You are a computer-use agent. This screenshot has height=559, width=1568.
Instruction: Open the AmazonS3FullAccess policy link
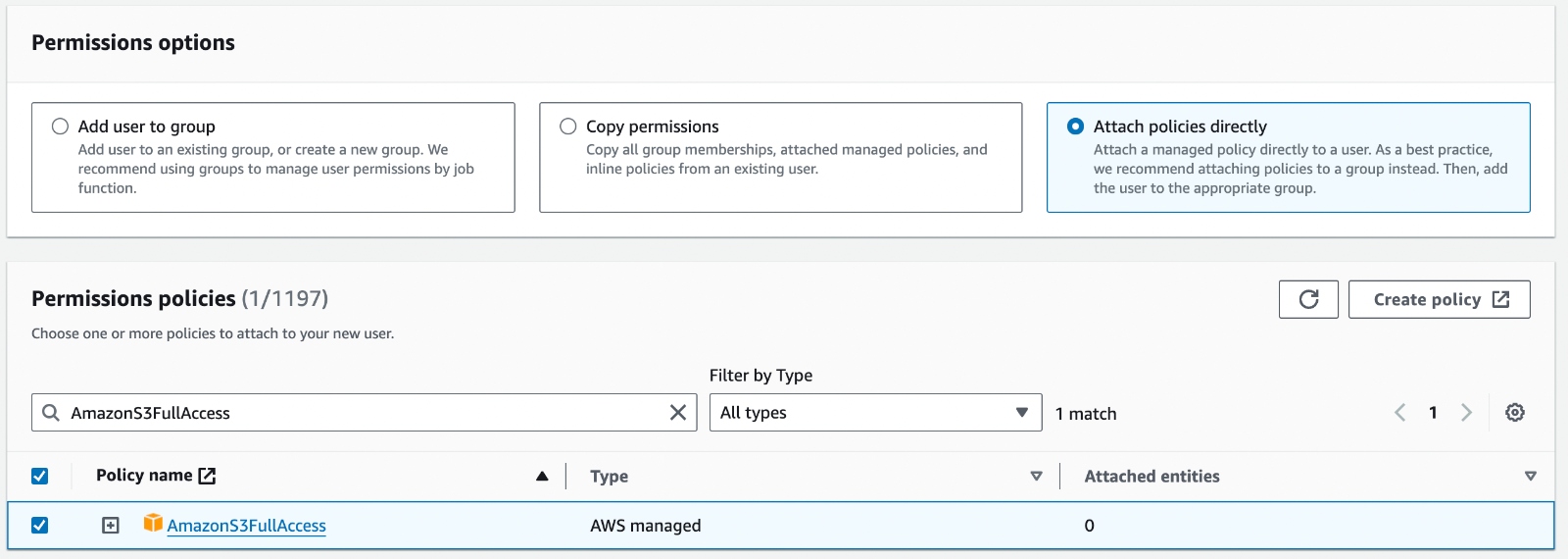coord(246,526)
